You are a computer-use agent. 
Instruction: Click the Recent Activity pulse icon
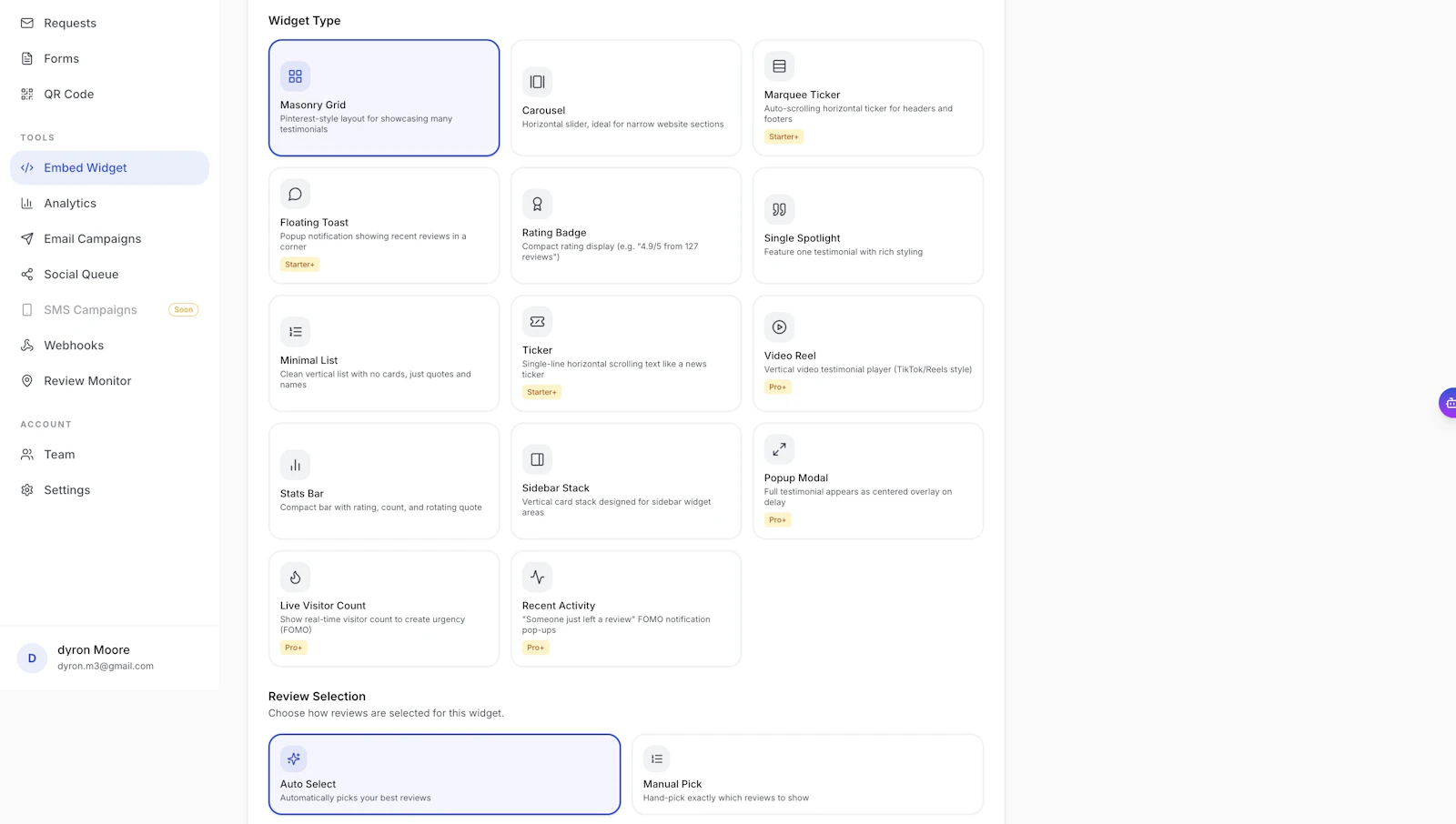point(537,577)
